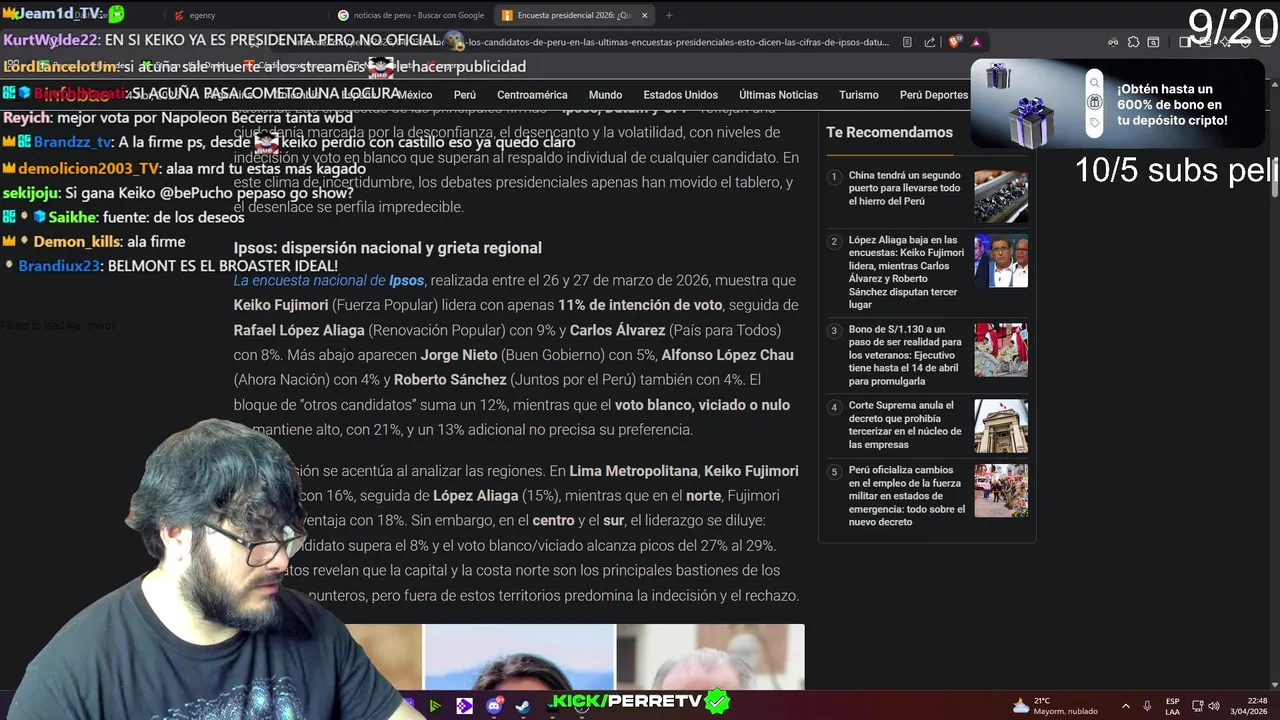Read 'China tendrá un segundo puerto' recommended article
Image resolution: width=1280 pixels, height=720 pixels.
(905, 188)
